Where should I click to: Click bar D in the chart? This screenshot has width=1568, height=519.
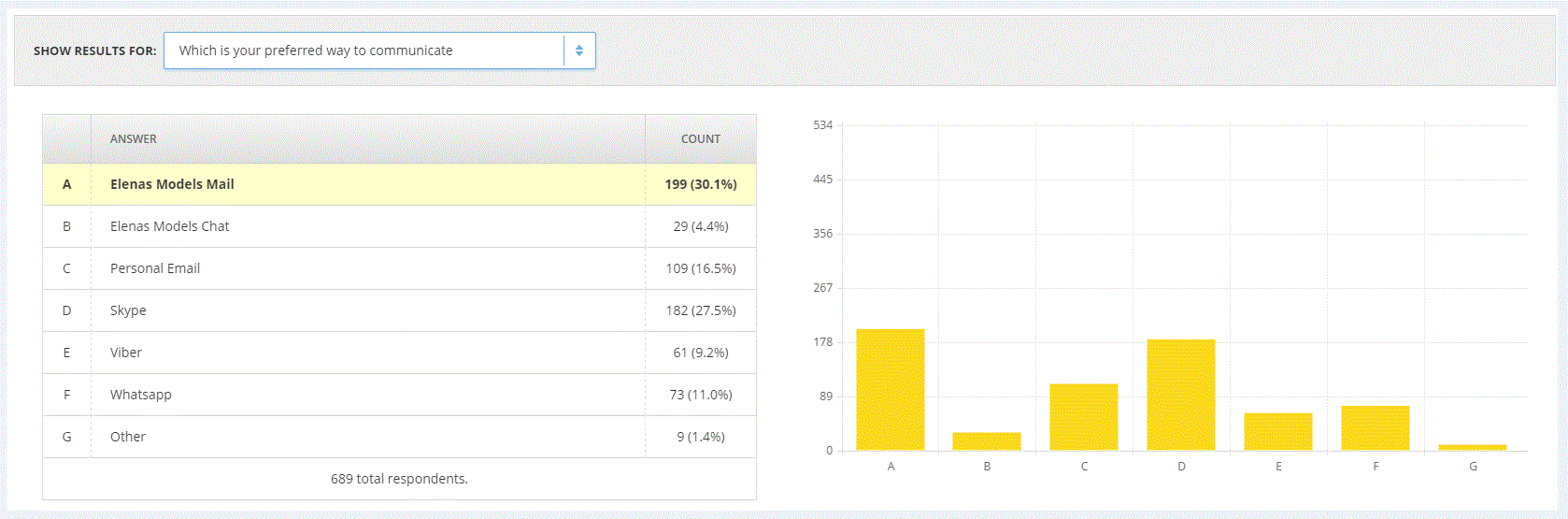click(x=1181, y=395)
